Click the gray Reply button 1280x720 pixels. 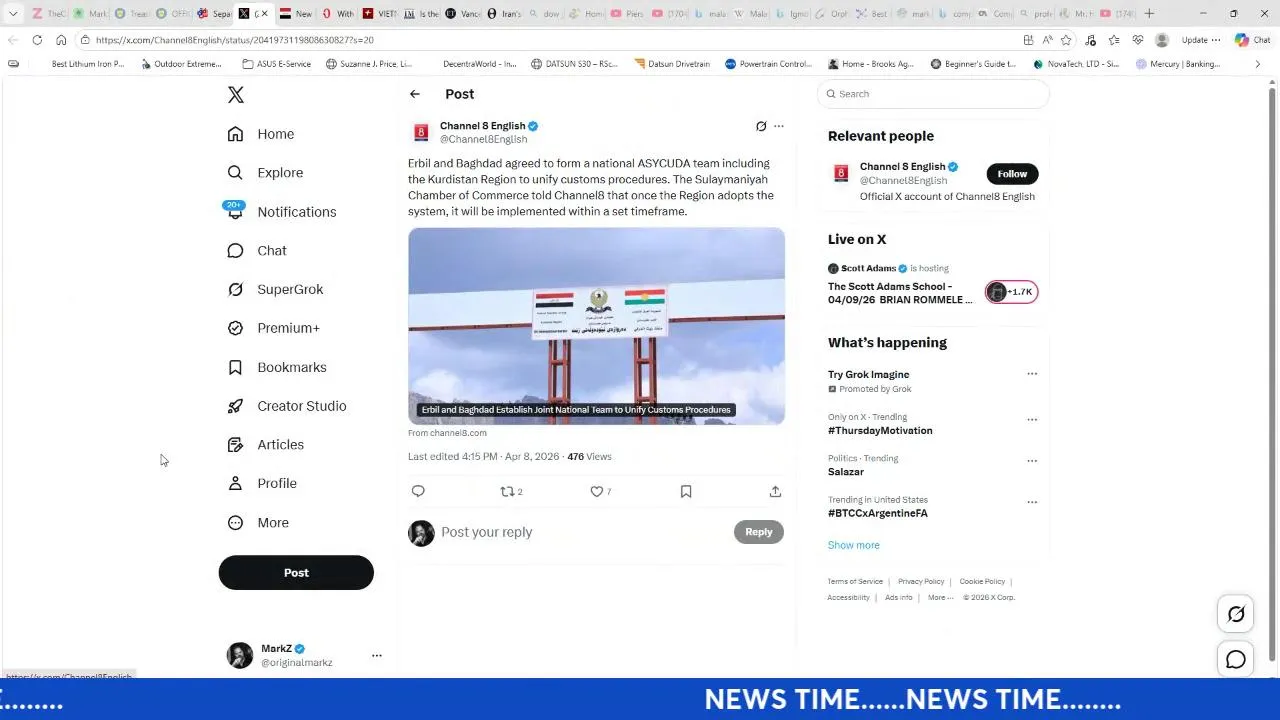tap(759, 532)
